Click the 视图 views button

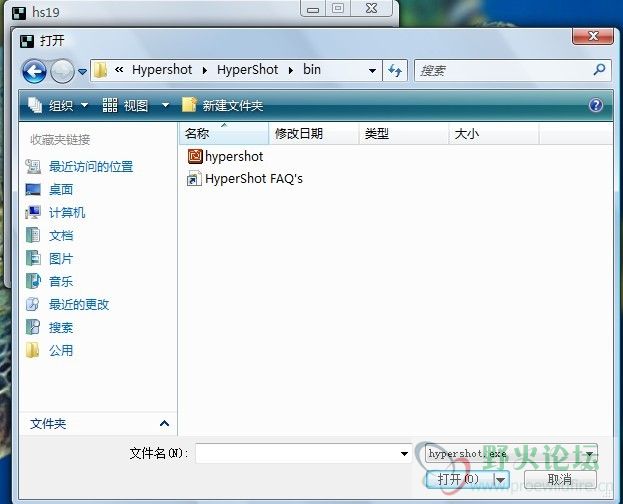[x=126, y=106]
